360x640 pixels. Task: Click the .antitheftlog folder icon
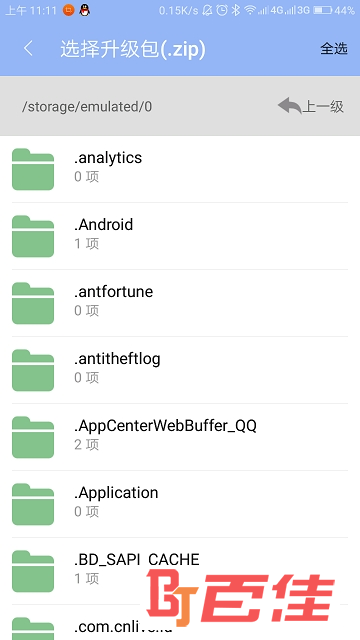coord(33,370)
